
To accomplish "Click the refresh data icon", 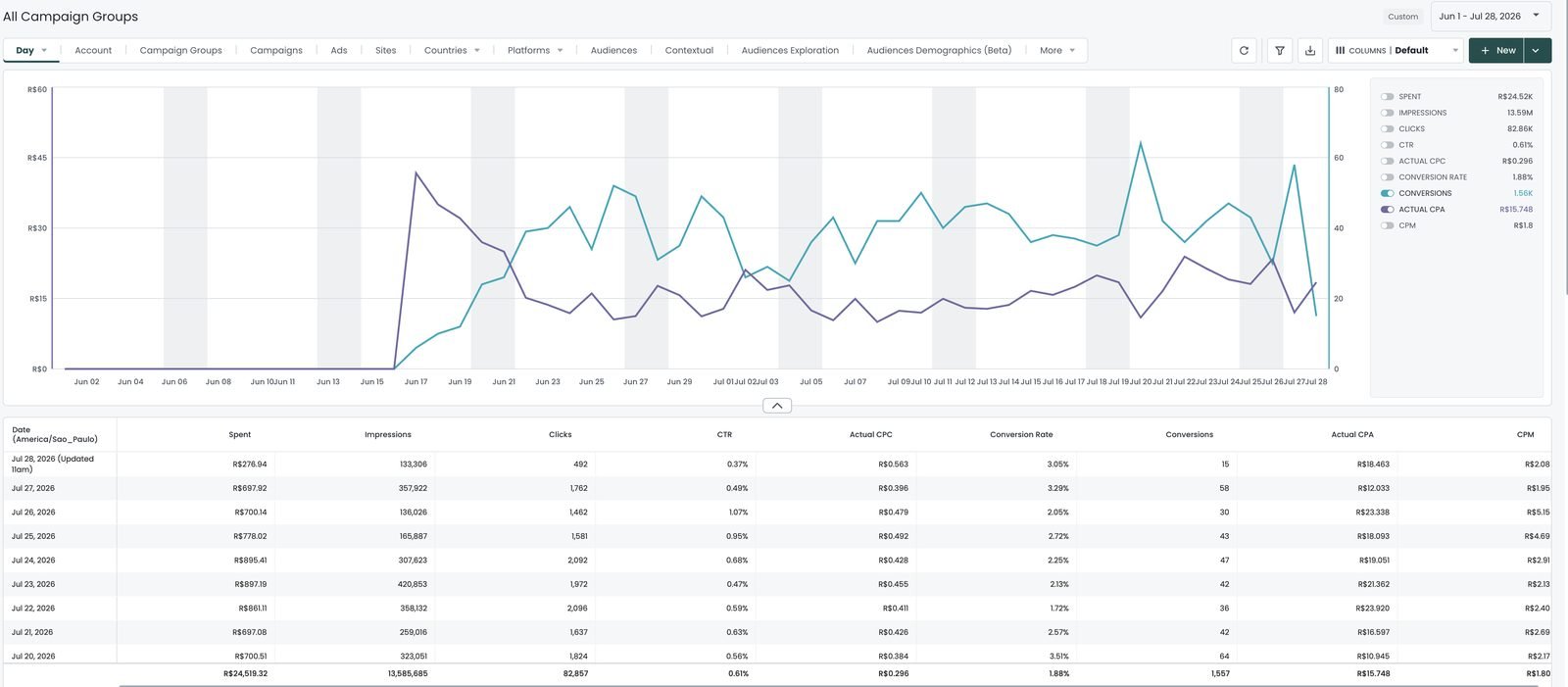I will [x=1244, y=50].
